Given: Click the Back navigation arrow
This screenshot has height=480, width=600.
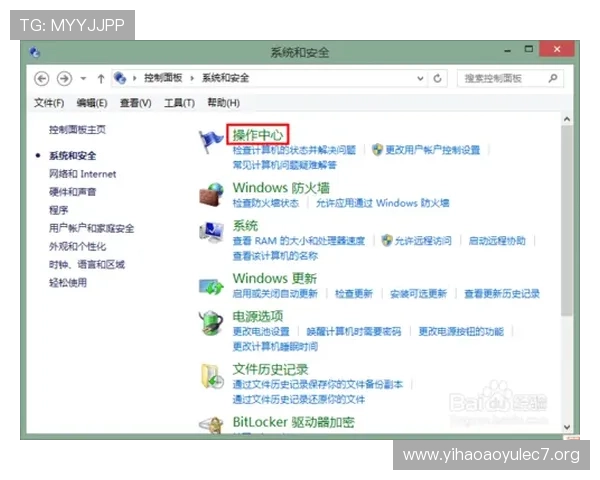Looking at the screenshot, I should tap(41, 79).
